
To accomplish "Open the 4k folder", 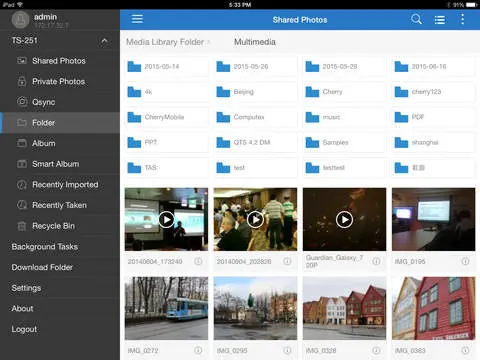I will (x=166, y=92).
